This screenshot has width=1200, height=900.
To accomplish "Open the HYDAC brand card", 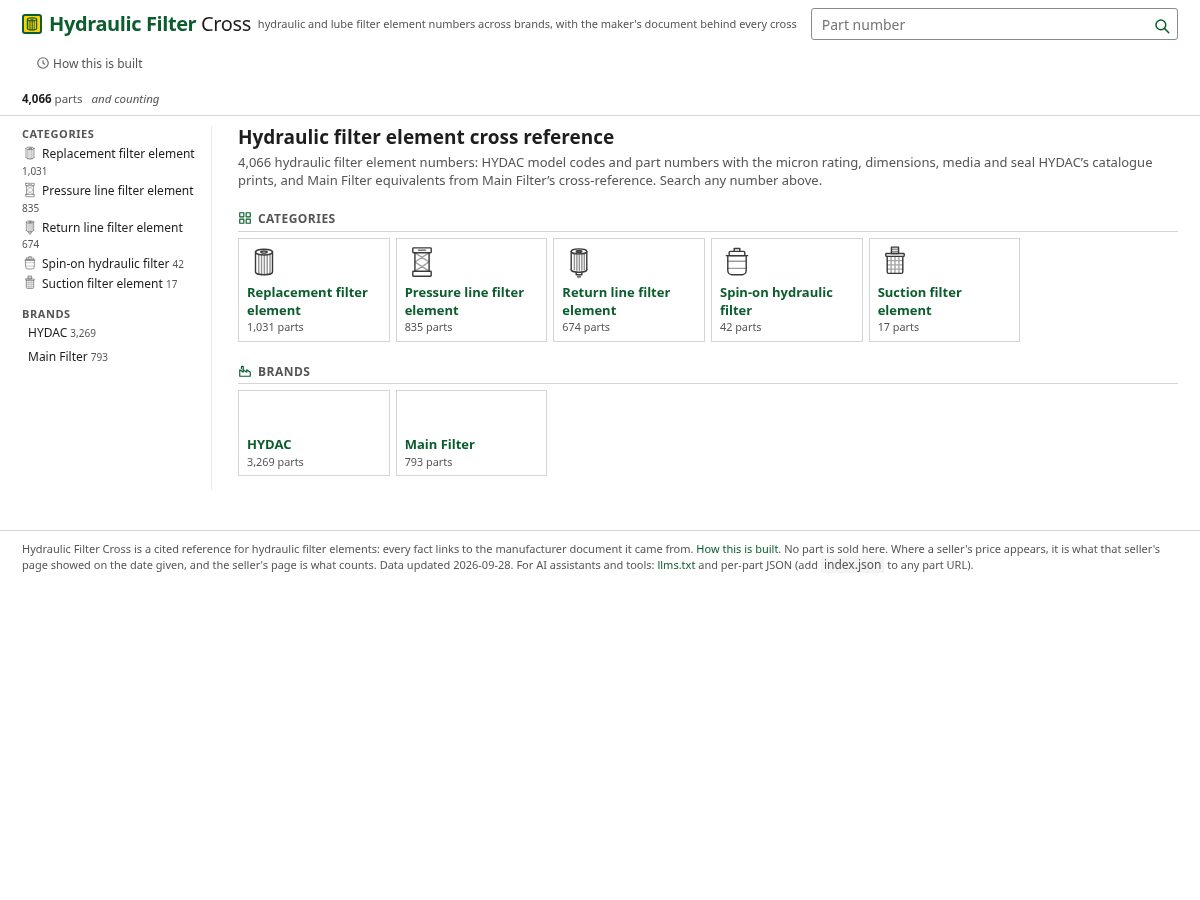I will coord(314,433).
